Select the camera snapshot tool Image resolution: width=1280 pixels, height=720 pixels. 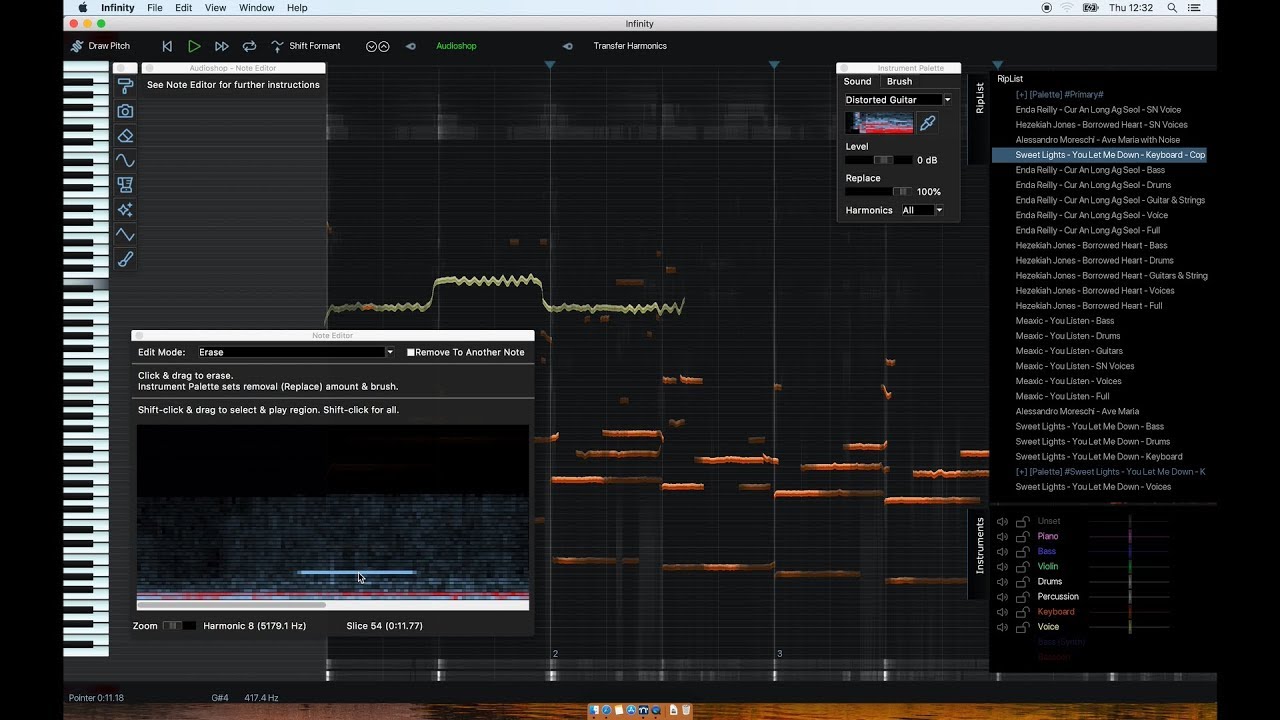[x=125, y=111]
